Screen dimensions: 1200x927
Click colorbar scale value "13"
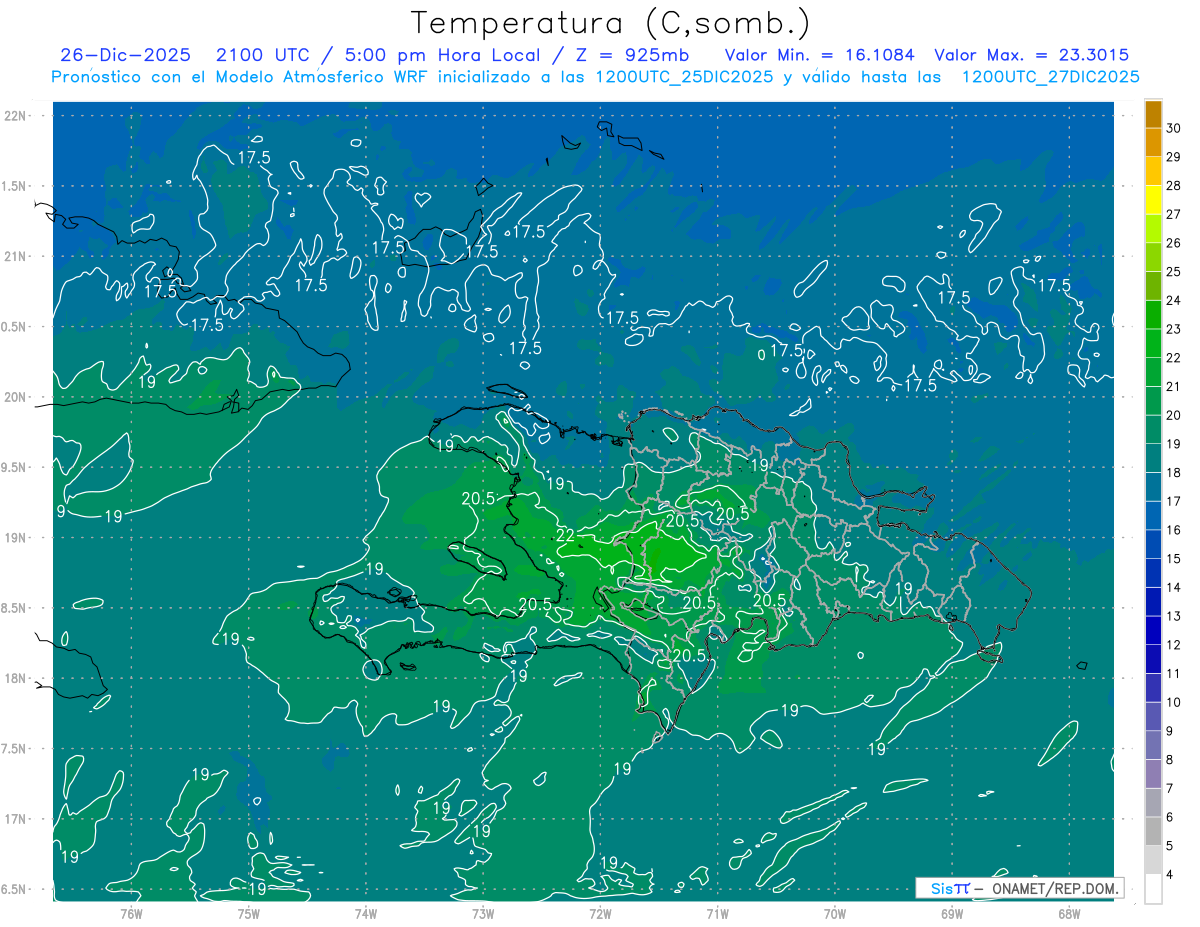coord(1175,616)
